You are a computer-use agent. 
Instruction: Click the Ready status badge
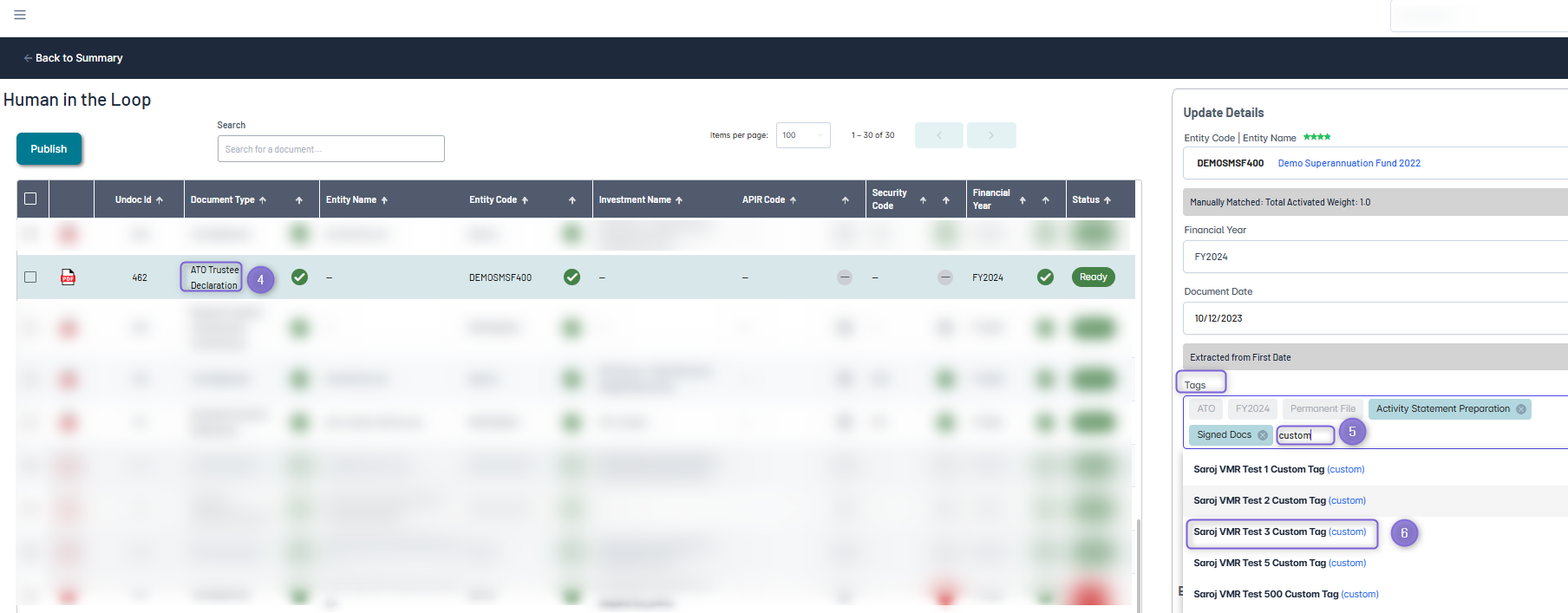[x=1094, y=277]
